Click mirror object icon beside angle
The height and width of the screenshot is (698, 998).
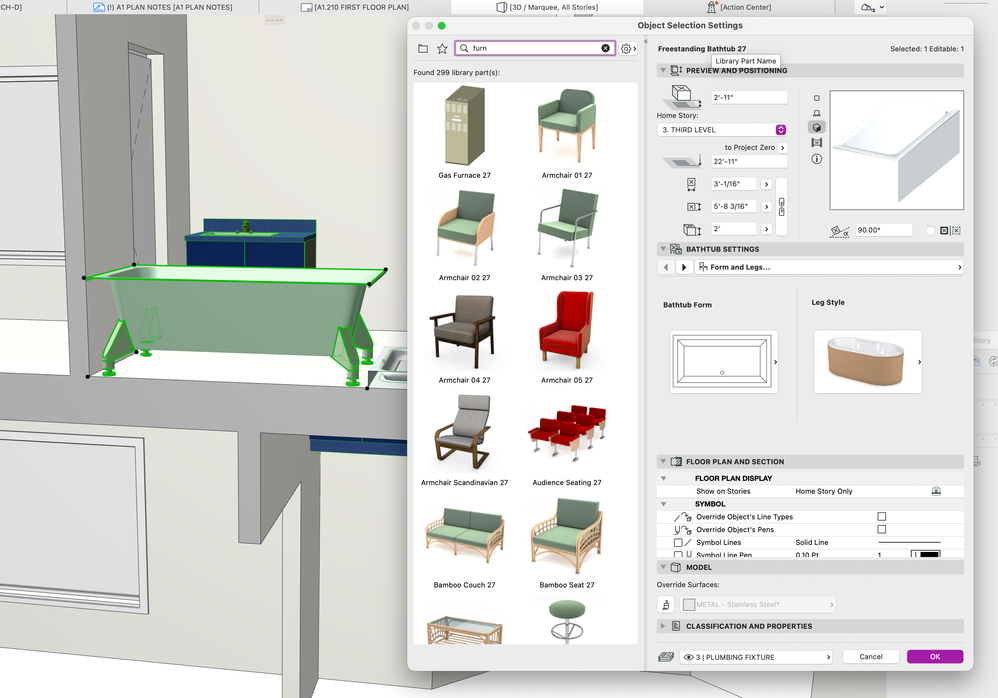(944, 230)
